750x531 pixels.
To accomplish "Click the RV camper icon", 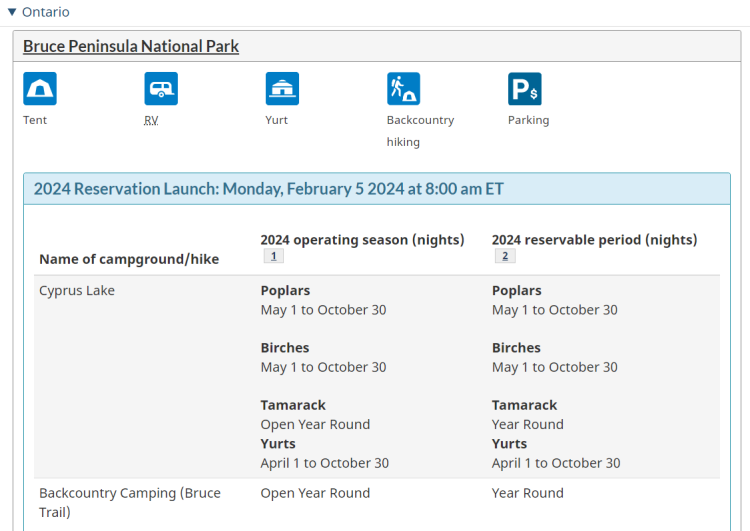I will point(161,89).
